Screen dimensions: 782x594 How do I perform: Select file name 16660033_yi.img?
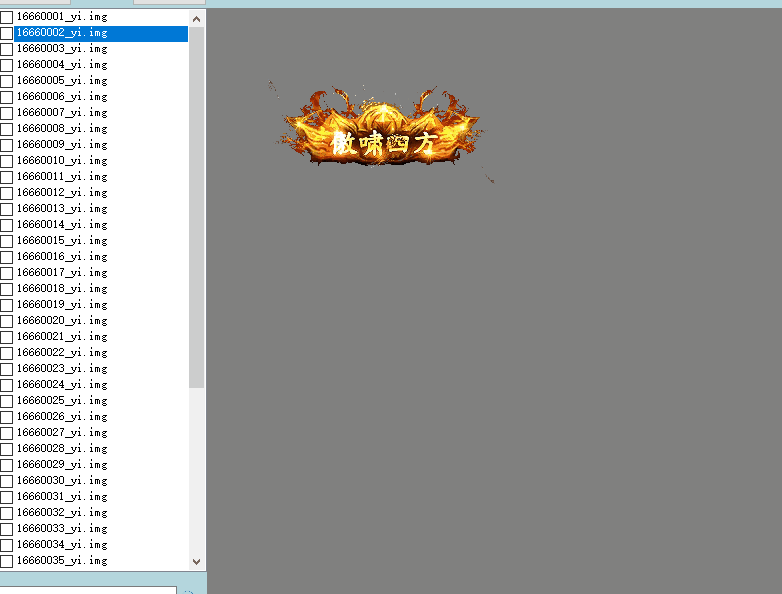pos(62,529)
